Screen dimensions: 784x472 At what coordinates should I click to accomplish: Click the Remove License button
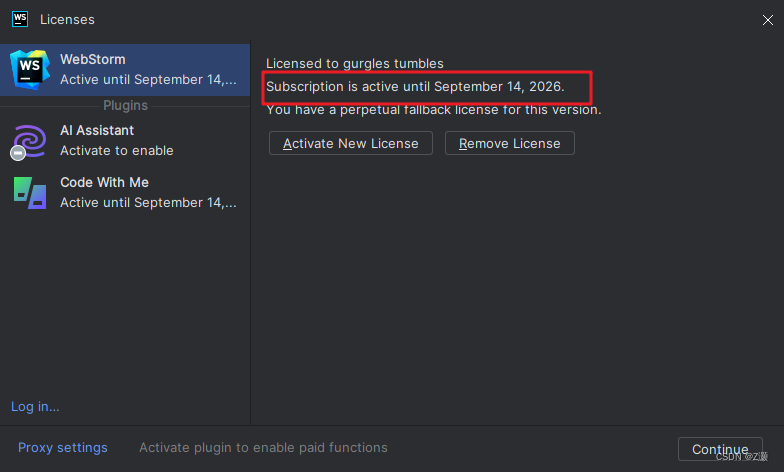pyautogui.click(x=510, y=144)
